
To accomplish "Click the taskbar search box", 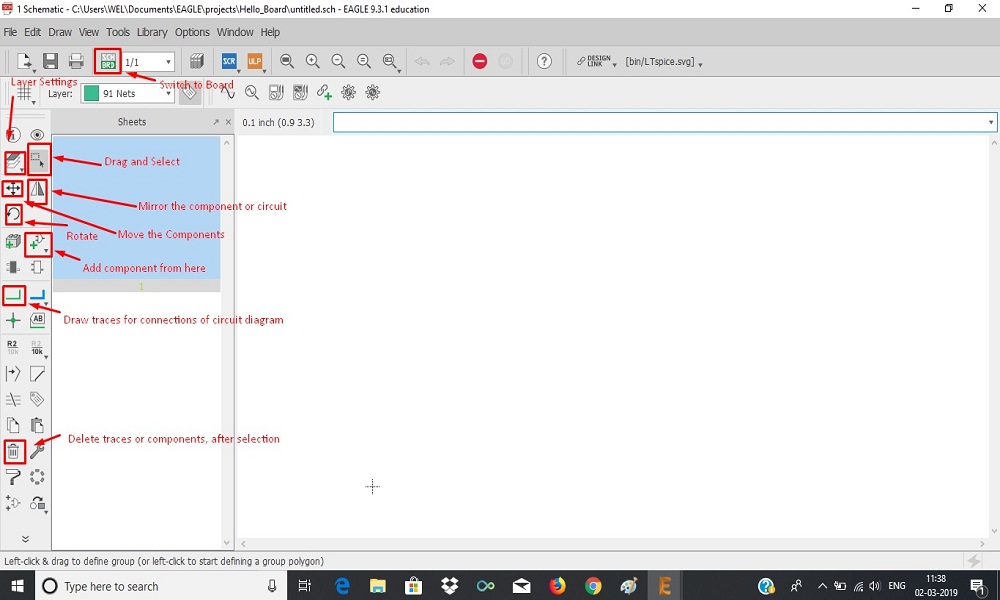I will 159,586.
